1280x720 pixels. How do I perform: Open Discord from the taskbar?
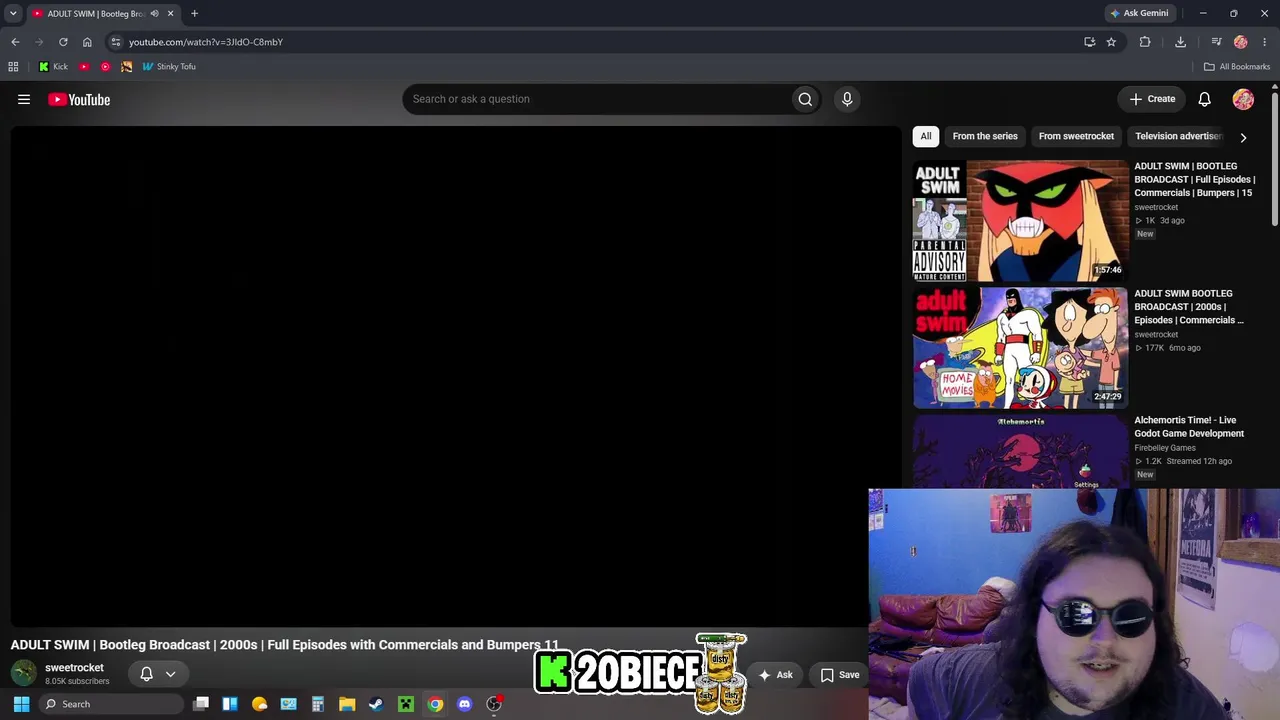464,704
